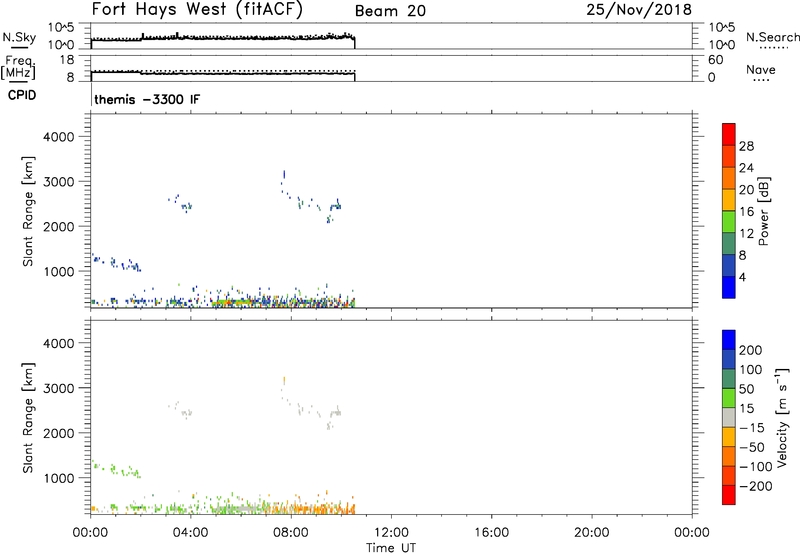Select red bottom segment of Velocity colorbar
800x554 pixels.
(x=729, y=495)
